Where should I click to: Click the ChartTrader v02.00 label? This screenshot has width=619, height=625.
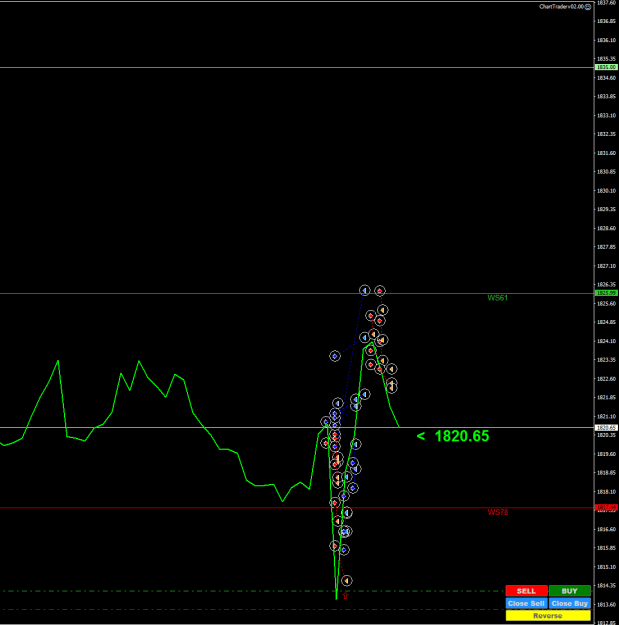click(561, 7)
